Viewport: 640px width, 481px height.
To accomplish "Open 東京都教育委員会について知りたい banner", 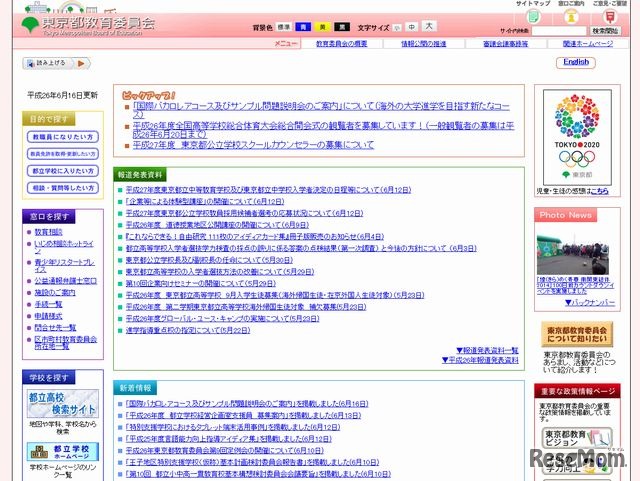I will (577, 334).
